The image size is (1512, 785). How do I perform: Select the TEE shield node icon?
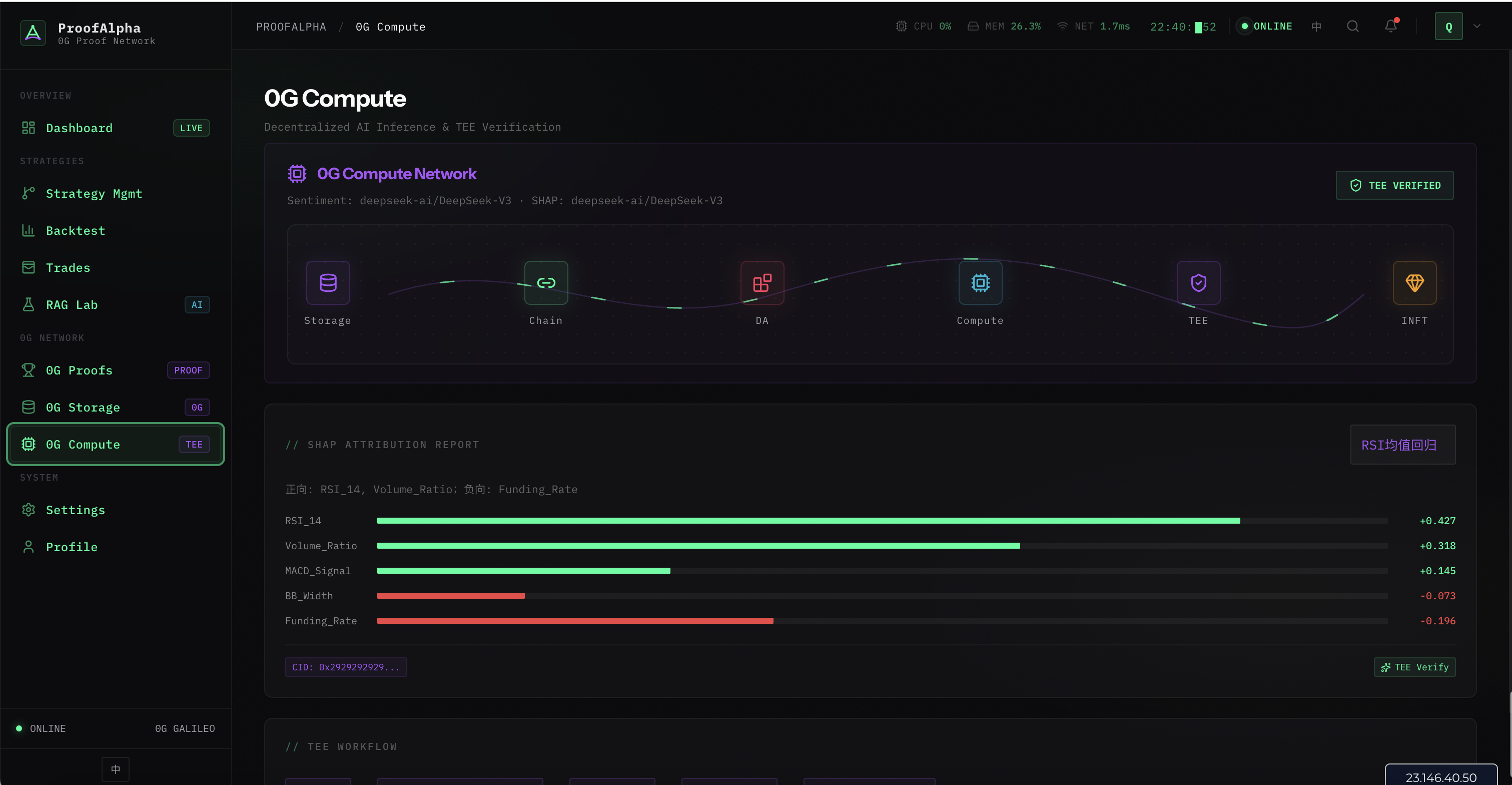[x=1199, y=283]
